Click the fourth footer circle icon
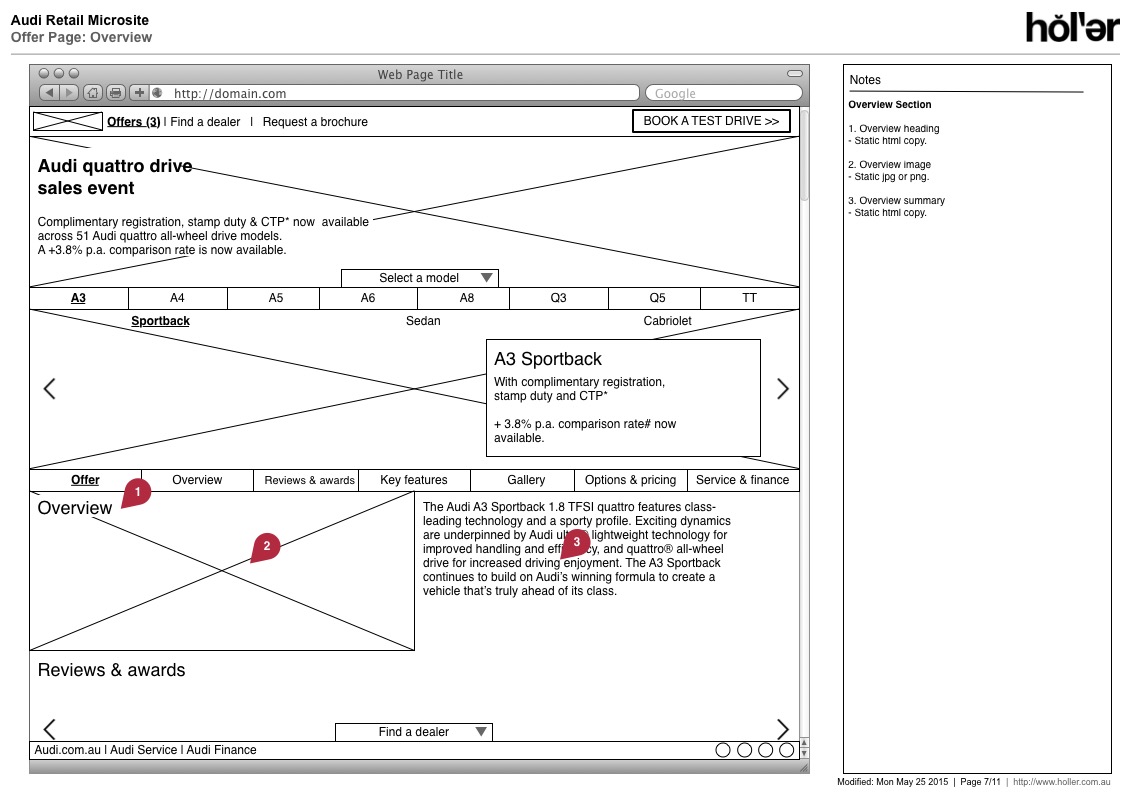 coord(786,750)
